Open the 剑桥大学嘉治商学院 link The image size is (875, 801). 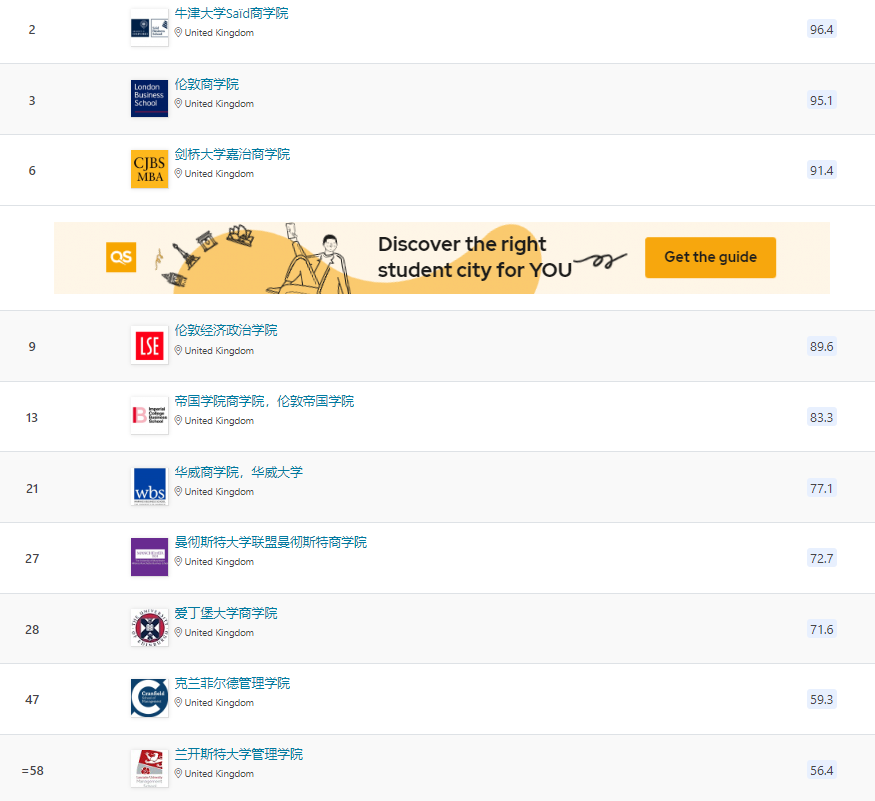coord(232,155)
